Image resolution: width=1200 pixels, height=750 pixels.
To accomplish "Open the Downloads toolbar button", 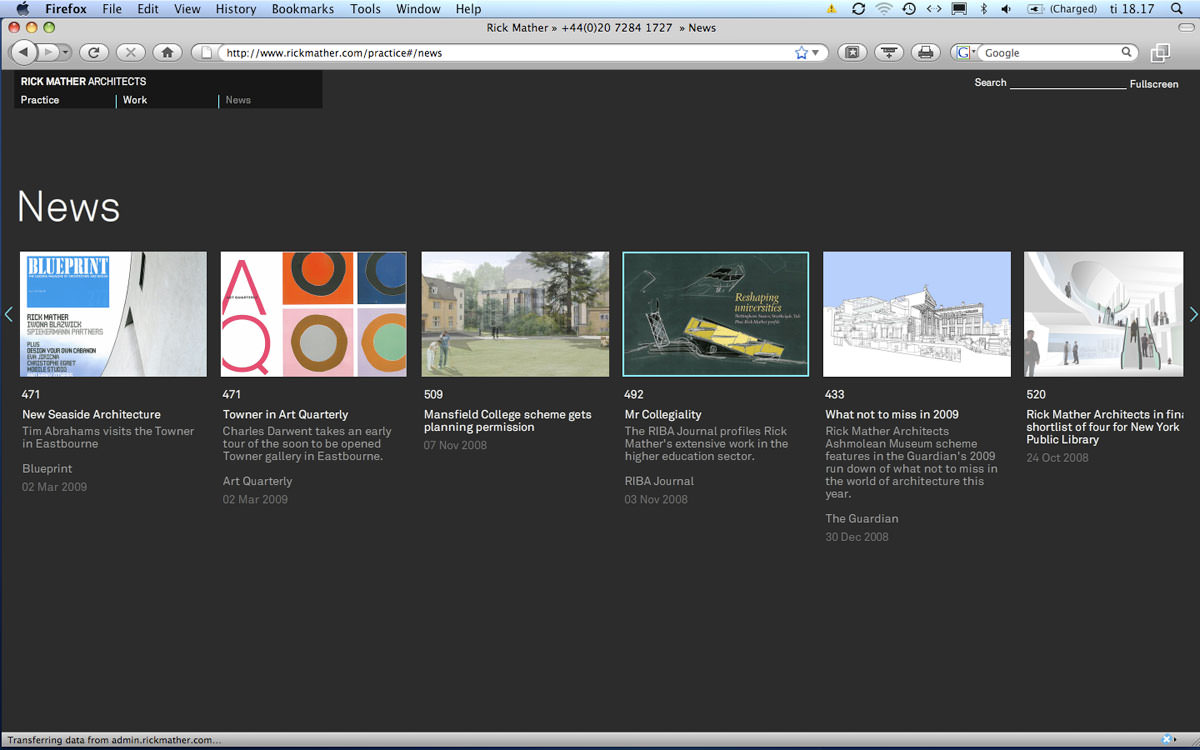I will click(890, 52).
